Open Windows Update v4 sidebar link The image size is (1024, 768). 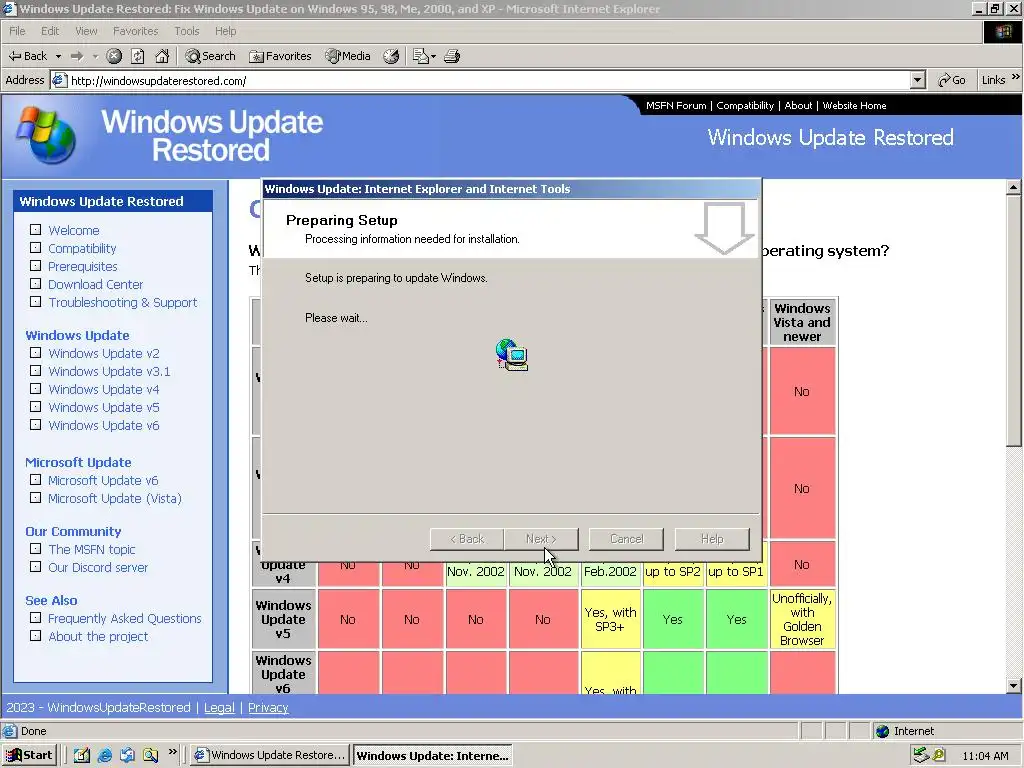(104, 389)
